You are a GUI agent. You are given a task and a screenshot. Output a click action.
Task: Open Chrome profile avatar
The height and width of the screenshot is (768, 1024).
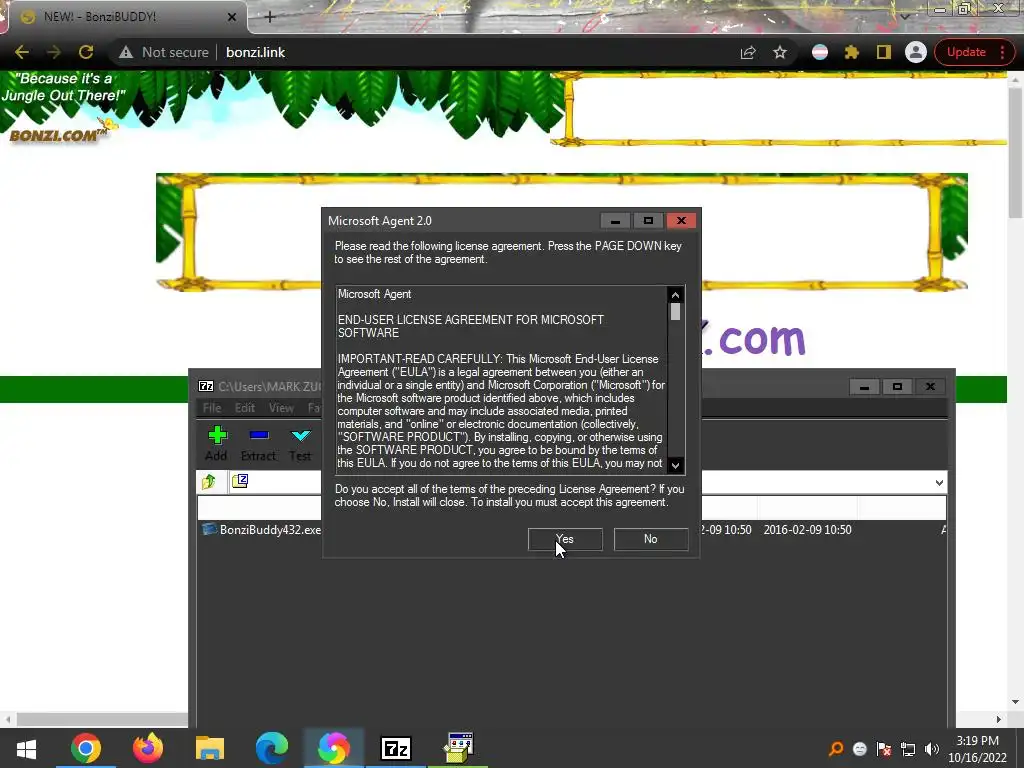tap(916, 52)
